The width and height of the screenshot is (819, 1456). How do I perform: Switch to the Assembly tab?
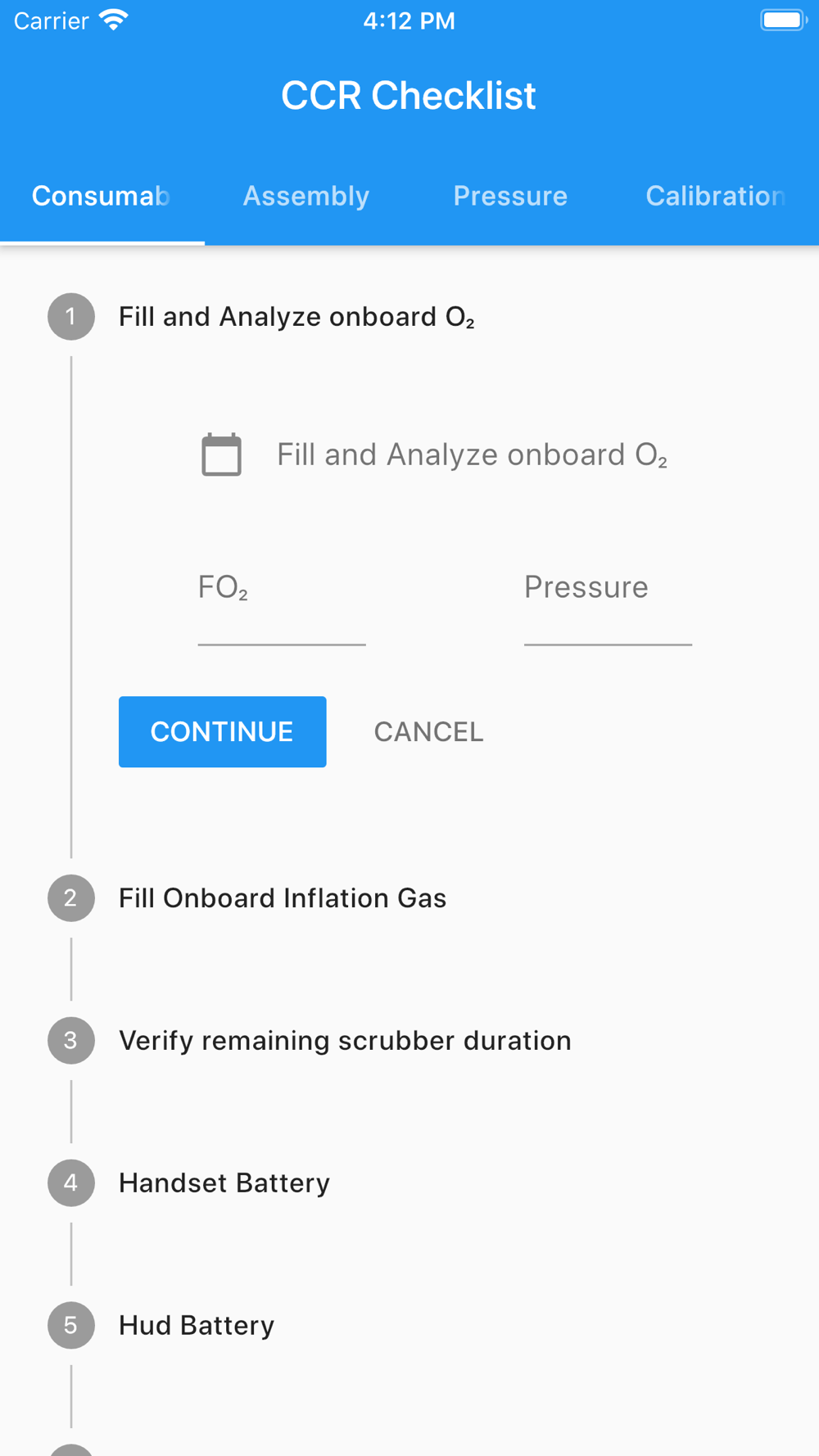pyautogui.click(x=306, y=197)
